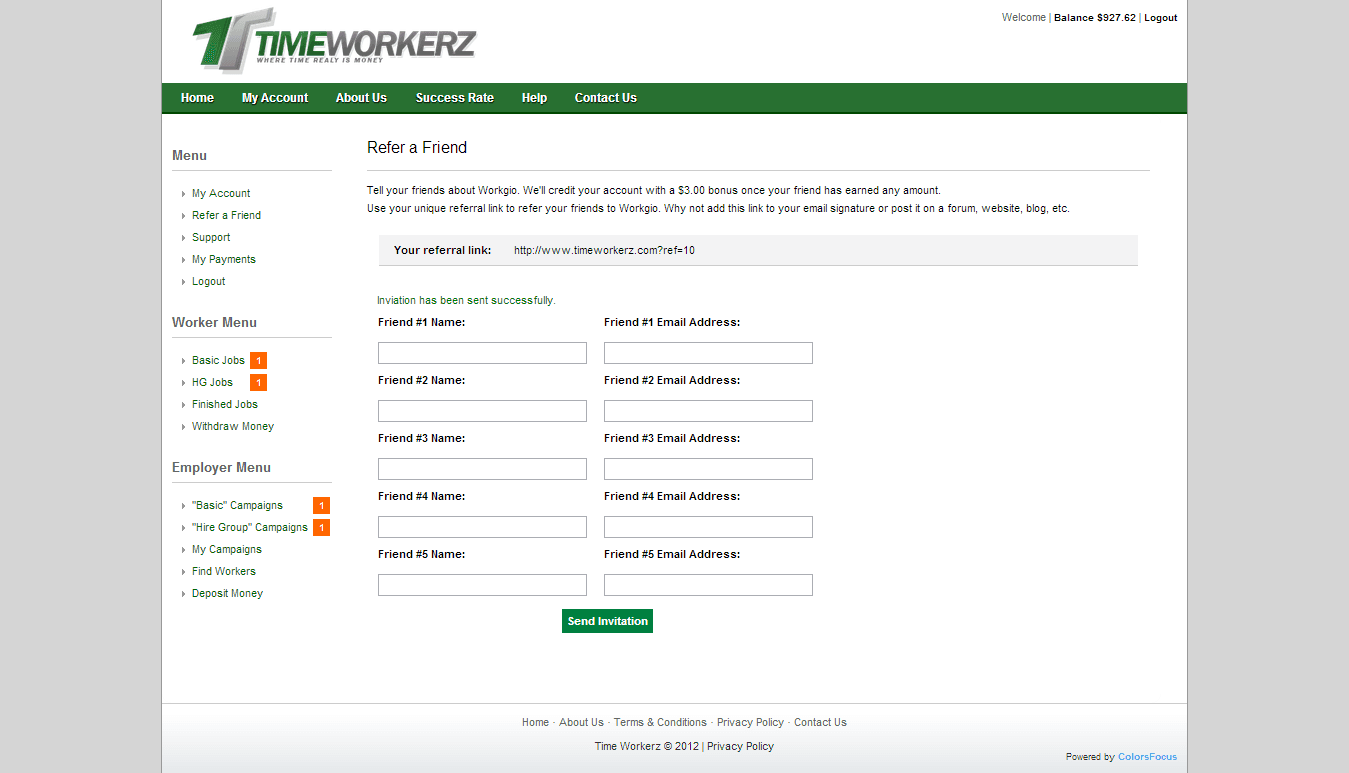Open Privacy Policy in footer link row

pos(750,723)
